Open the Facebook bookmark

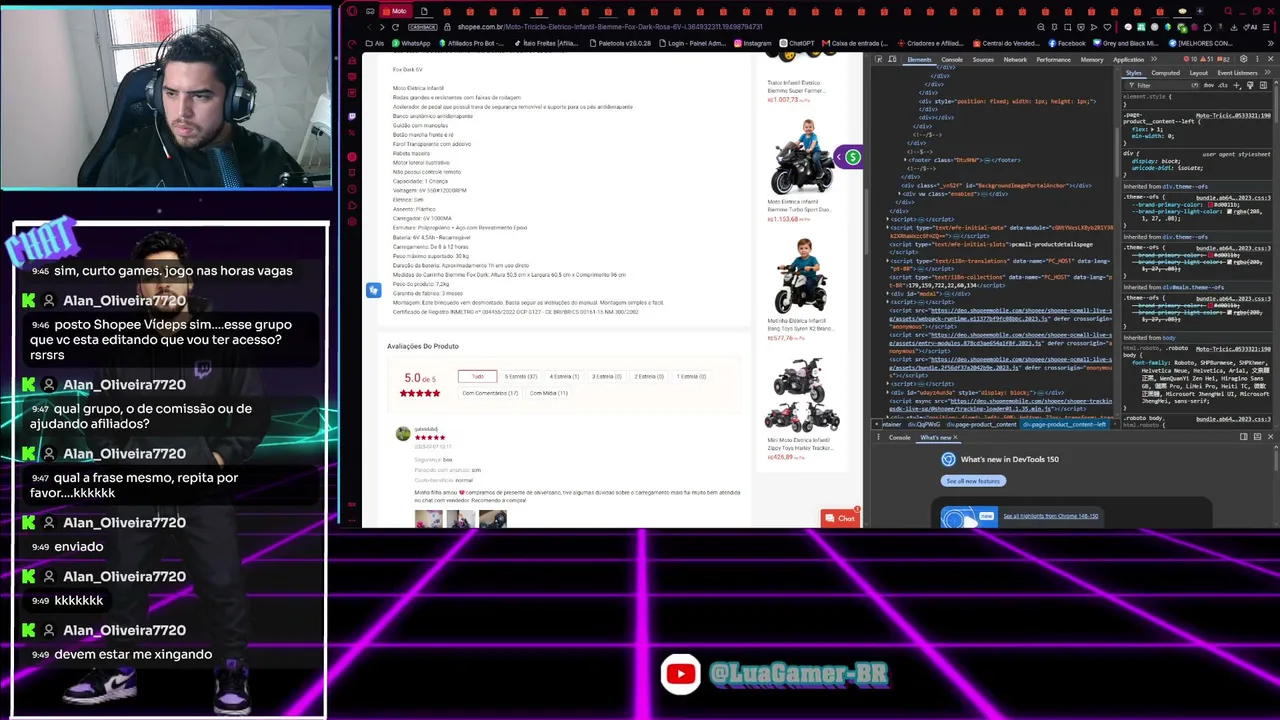1066,44
